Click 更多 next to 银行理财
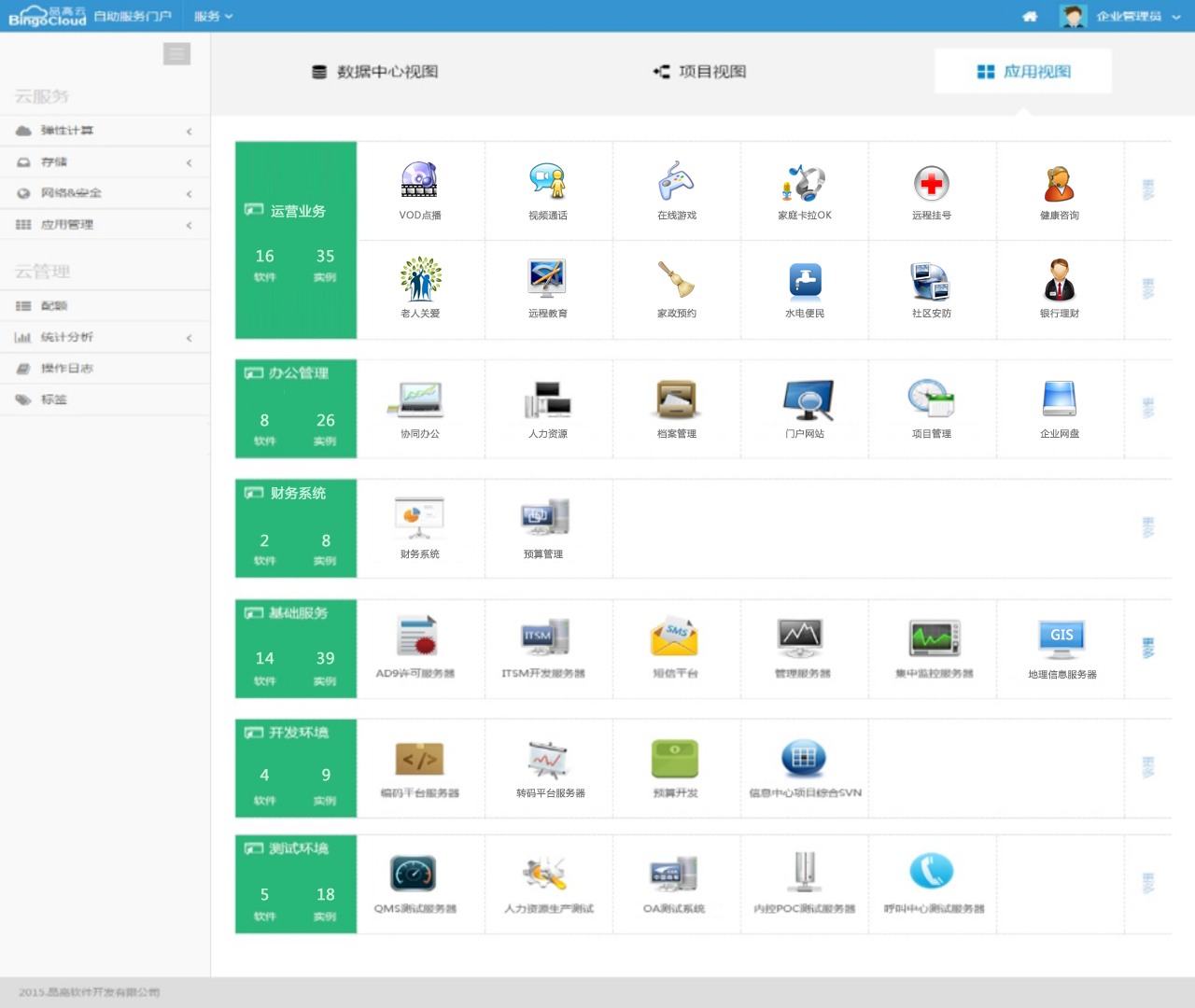1195x1008 pixels. [x=1148, y=288]
